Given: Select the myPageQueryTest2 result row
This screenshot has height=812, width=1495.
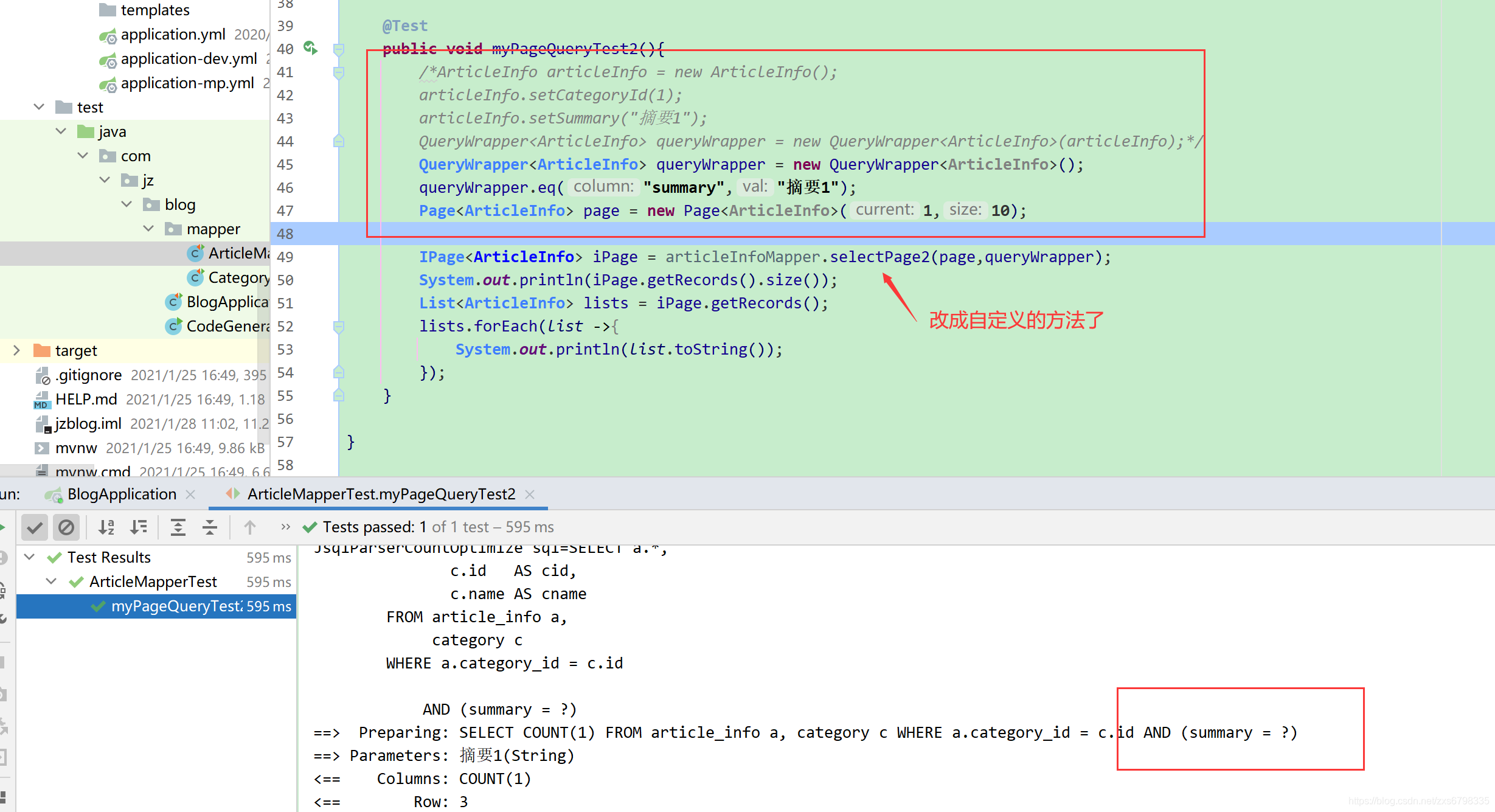Looking at the screenshot, I should (x=156, y=606).
